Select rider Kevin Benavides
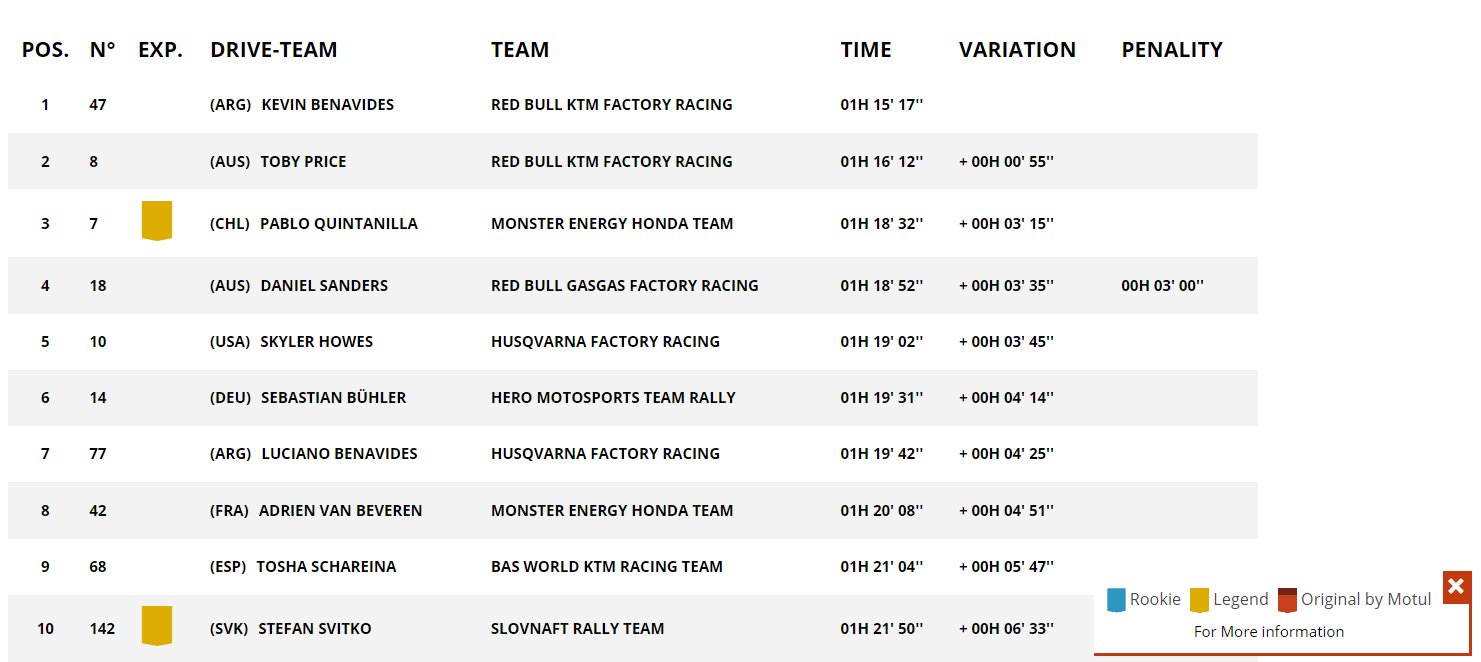The height and width of the screenshot is (662, 1481). [x=328, y=105]
